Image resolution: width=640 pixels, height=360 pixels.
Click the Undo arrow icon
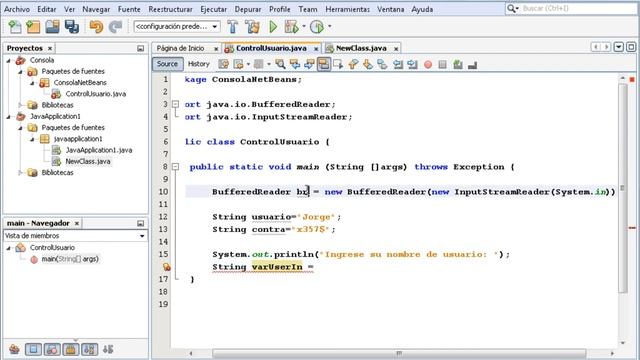(x=96, y=27)
